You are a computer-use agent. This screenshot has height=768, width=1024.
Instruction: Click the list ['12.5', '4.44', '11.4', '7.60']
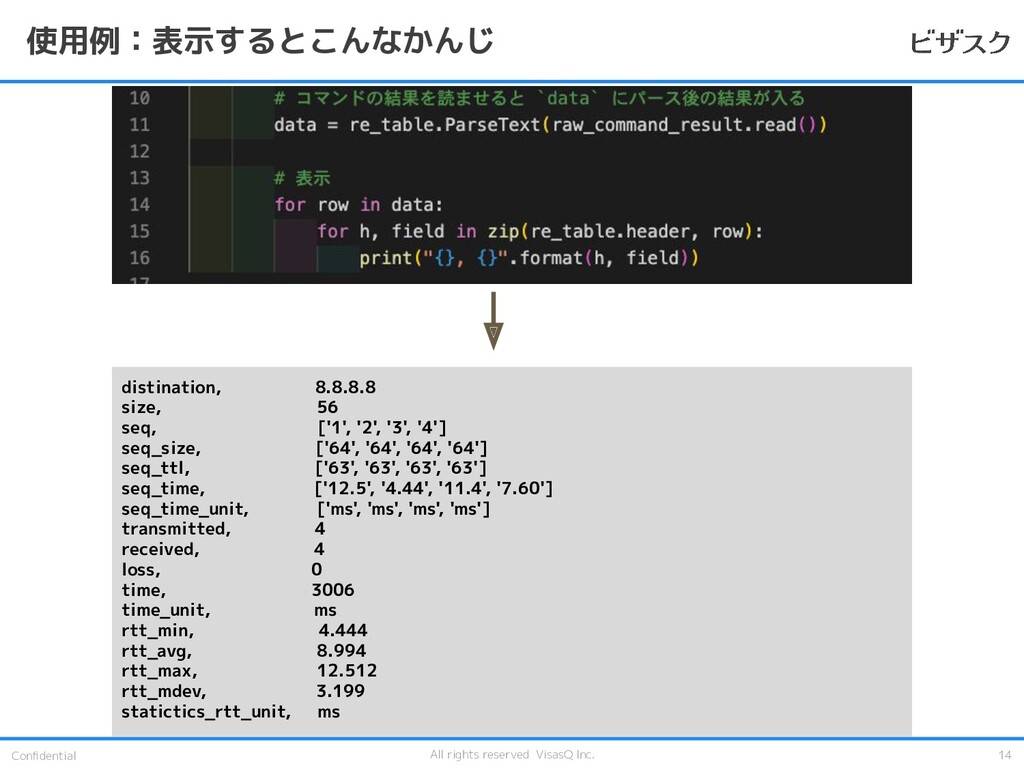[x=434, y=488]
